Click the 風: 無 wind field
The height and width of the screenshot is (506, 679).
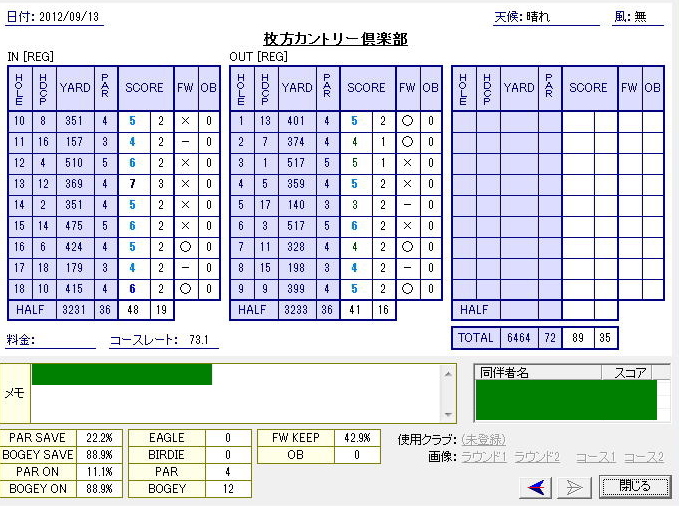(637, 17)
